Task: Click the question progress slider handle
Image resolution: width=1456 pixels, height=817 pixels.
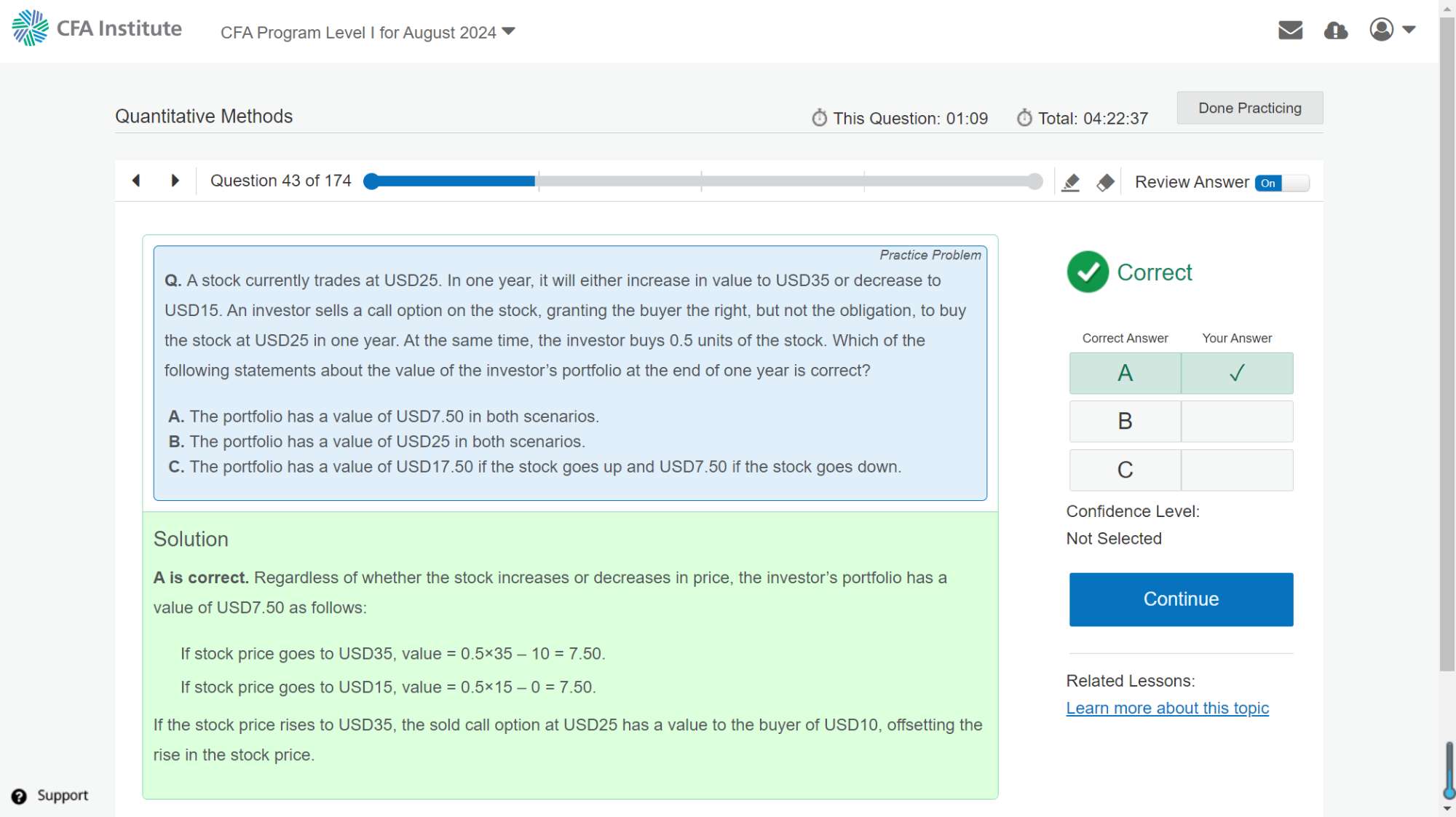Action: 371,181
